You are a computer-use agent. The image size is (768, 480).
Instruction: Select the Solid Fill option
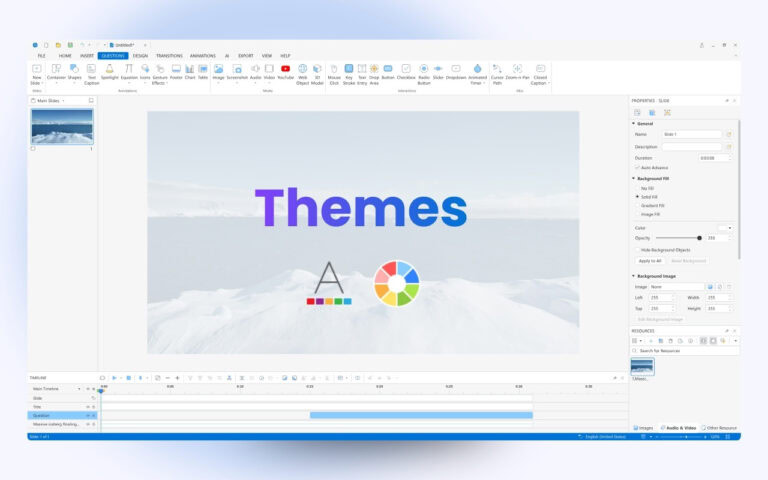coord(637,197)
